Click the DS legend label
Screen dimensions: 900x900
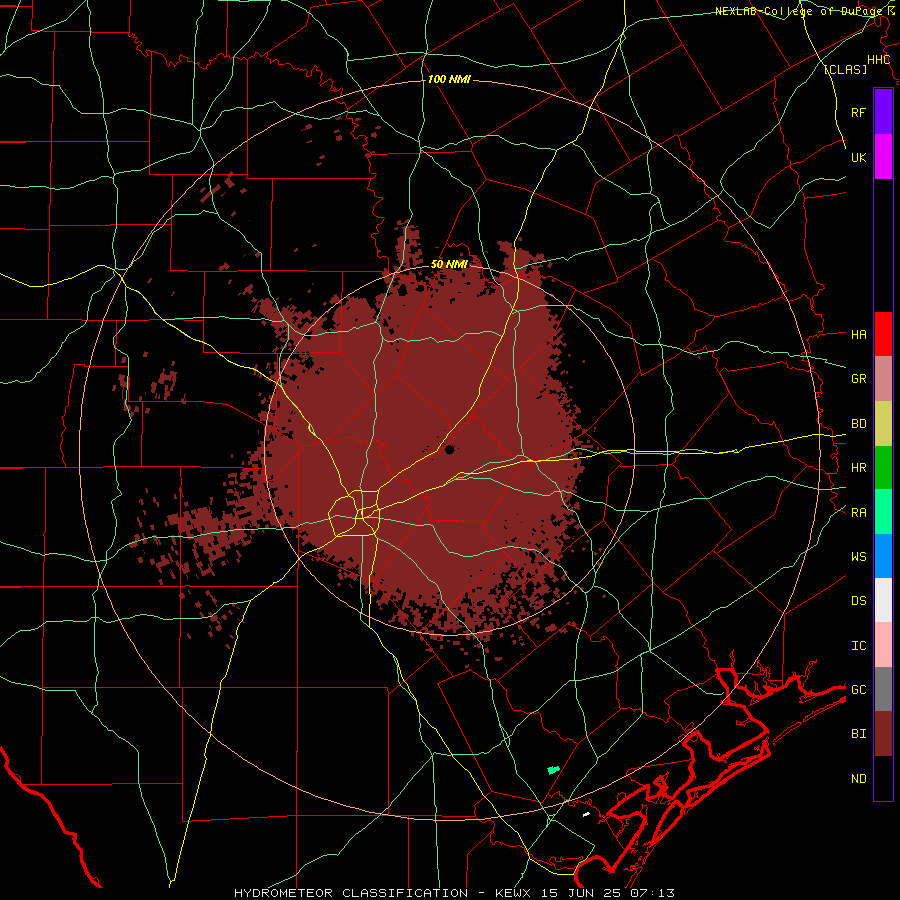858,601
